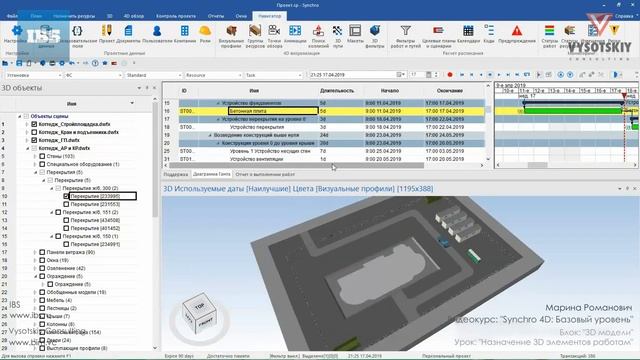Open the Компании ribbon icon
640x360 pixels.
(x=184, y=31)
